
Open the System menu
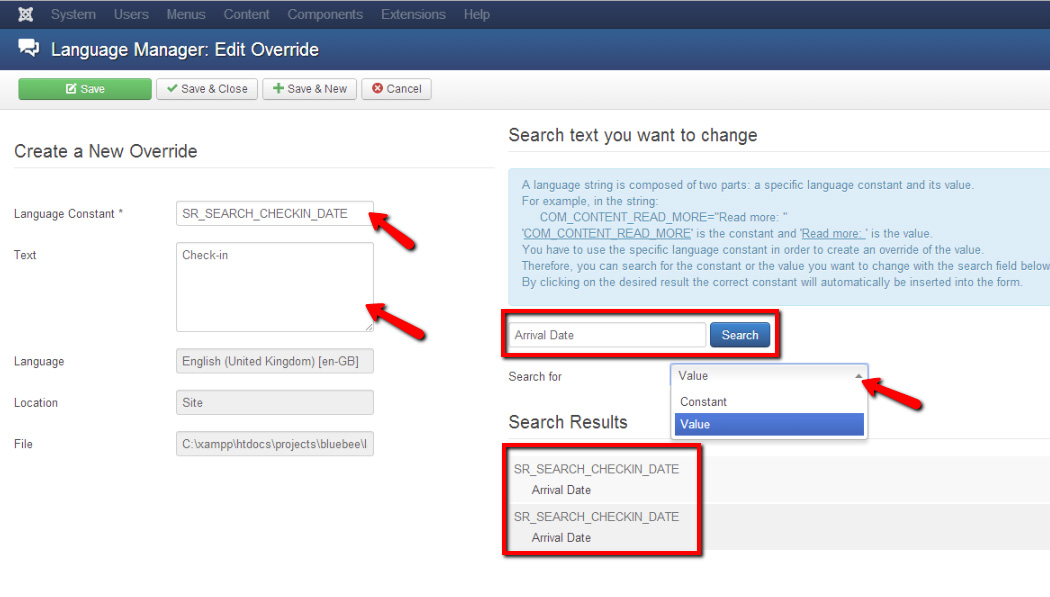click(73, 14)
